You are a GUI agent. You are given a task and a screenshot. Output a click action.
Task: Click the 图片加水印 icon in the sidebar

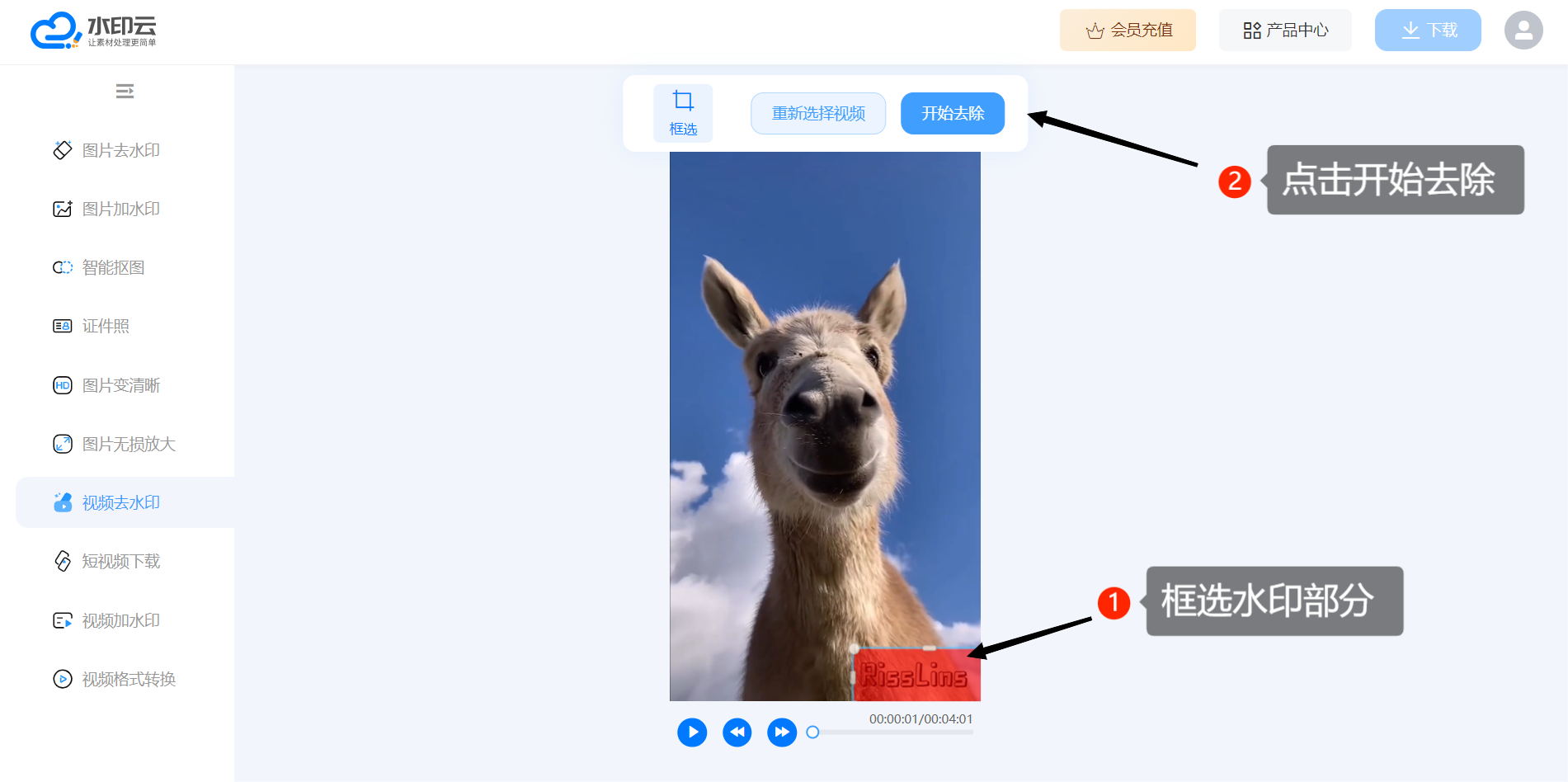(x=63, y=209)
